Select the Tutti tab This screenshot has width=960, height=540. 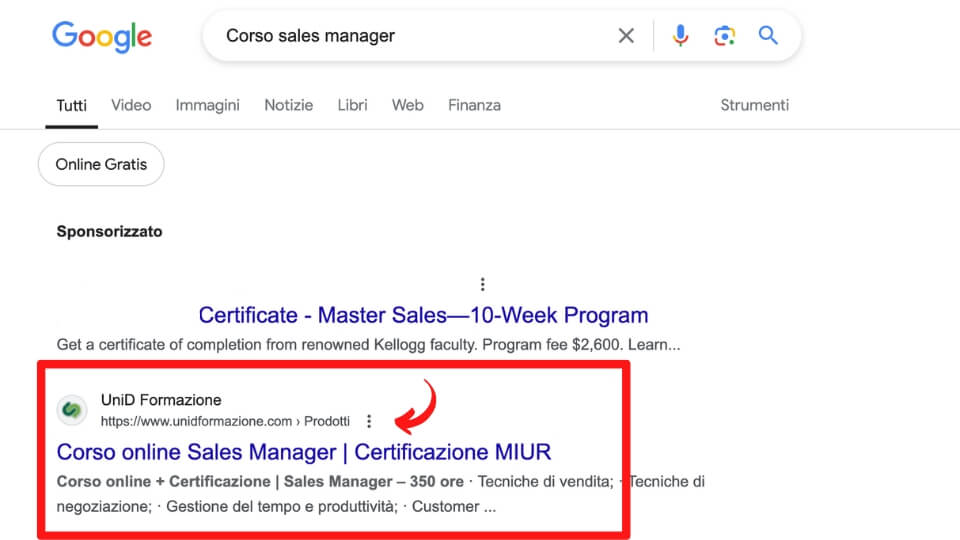point(72,105)
